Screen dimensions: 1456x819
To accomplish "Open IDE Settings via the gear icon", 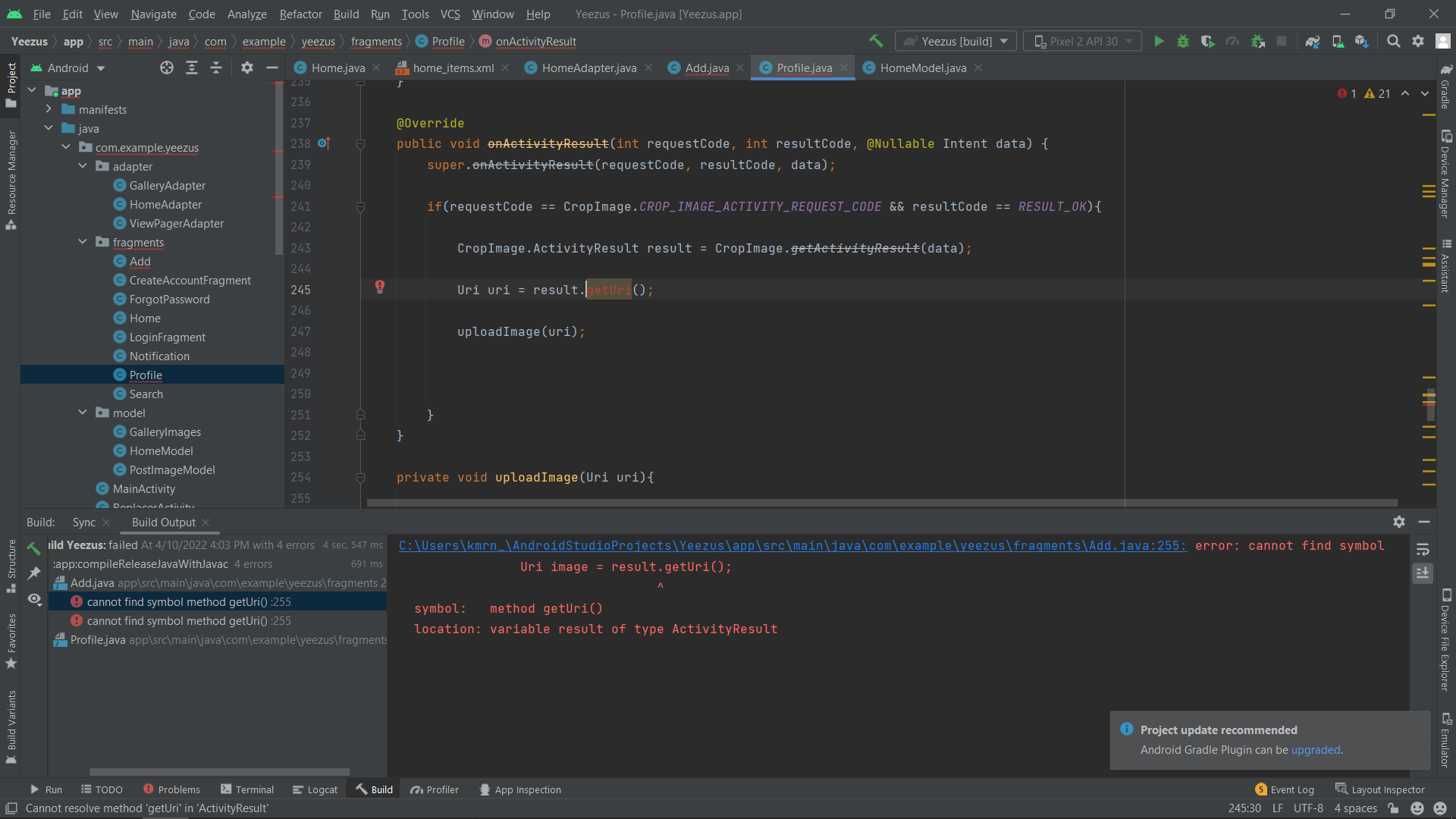I will click(1418, 41).
